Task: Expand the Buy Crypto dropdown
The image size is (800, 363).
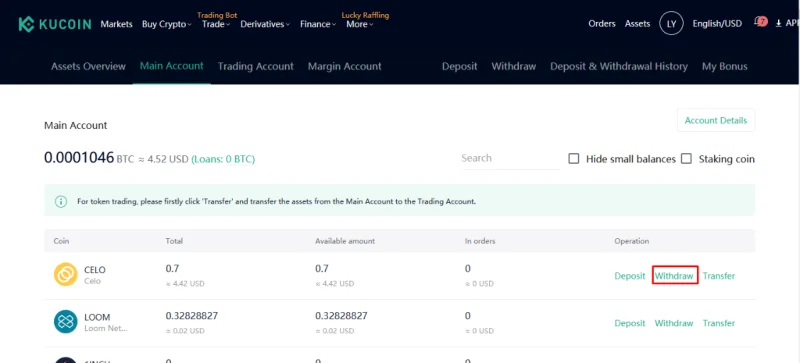Action: pyautogui.click(x=166, y=24)
